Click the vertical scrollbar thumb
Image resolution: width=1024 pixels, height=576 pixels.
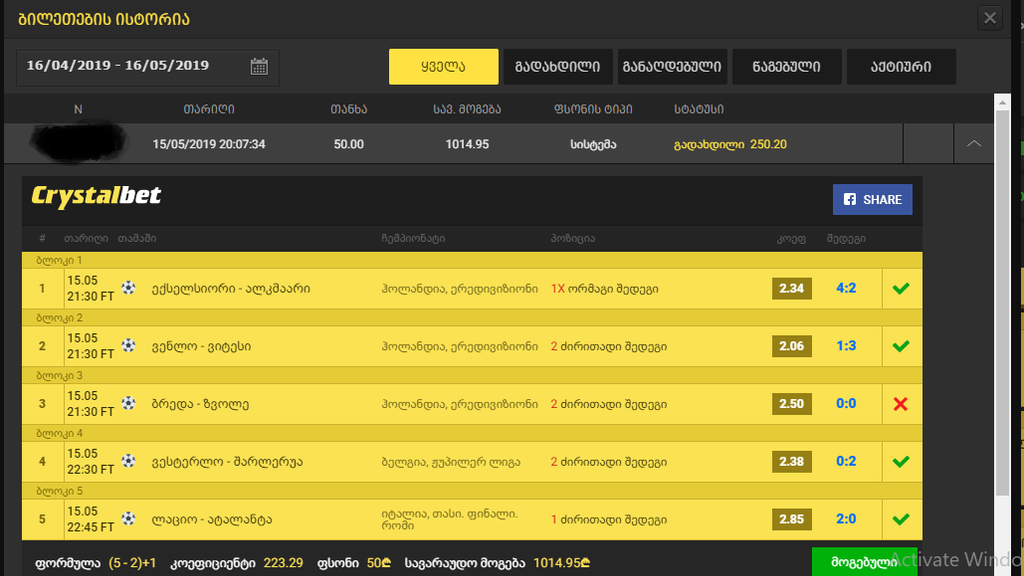[1002, 303]
